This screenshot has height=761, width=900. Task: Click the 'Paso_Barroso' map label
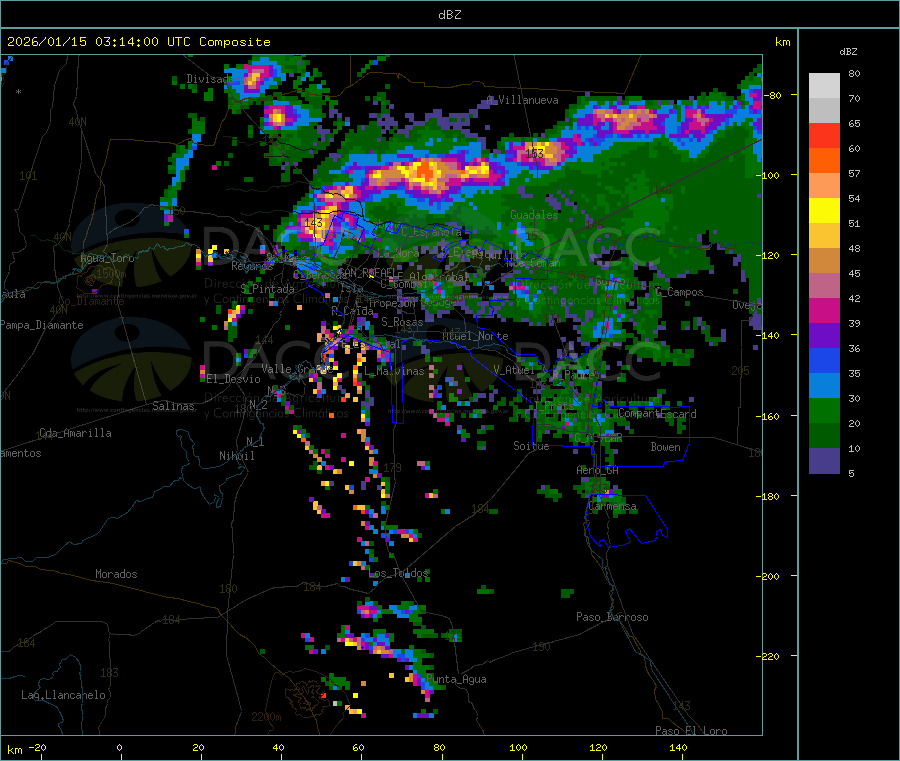(612, 617)
